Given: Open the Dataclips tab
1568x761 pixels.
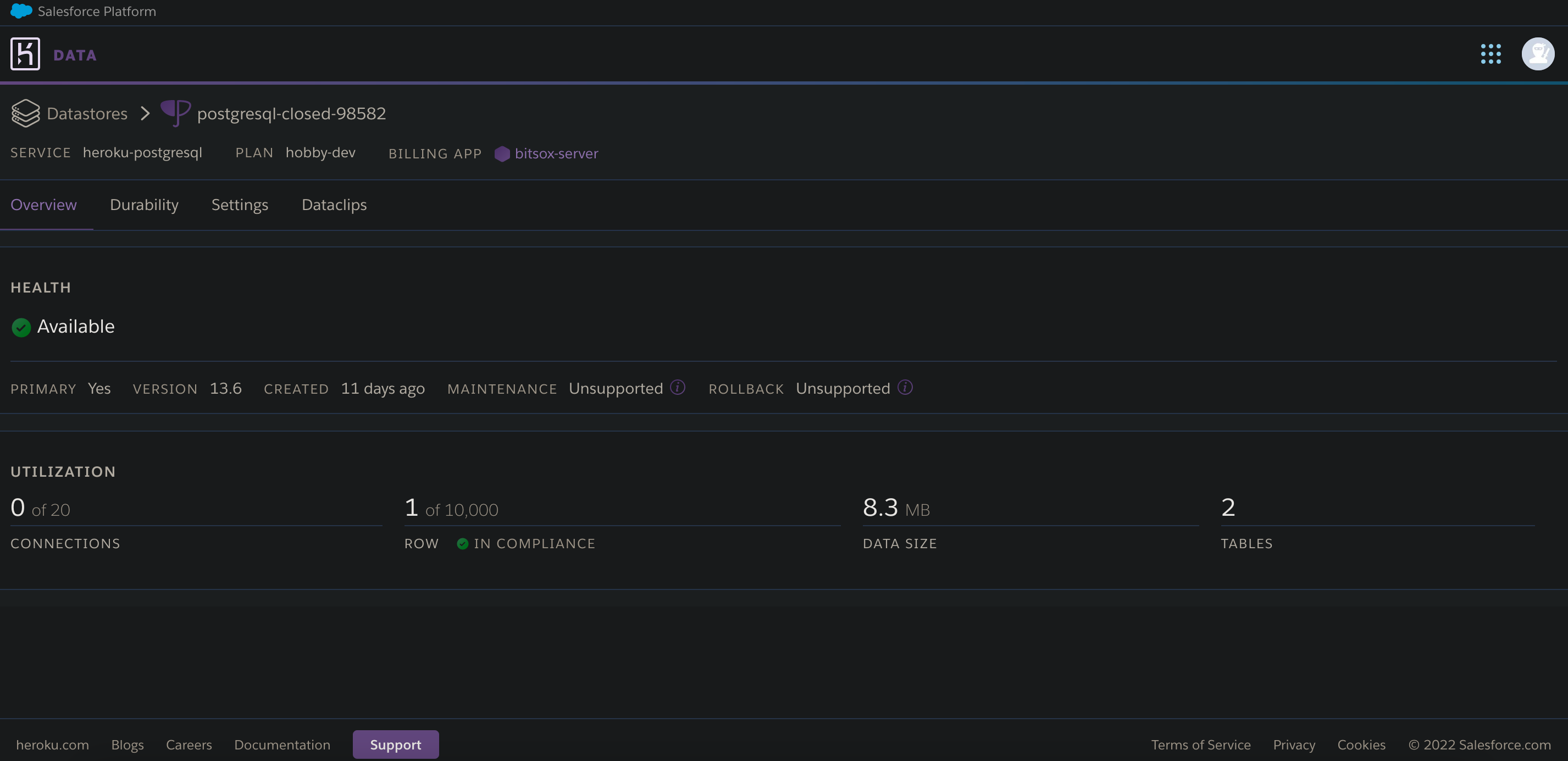Looking at the screenshot, I should tap(334, 205).
